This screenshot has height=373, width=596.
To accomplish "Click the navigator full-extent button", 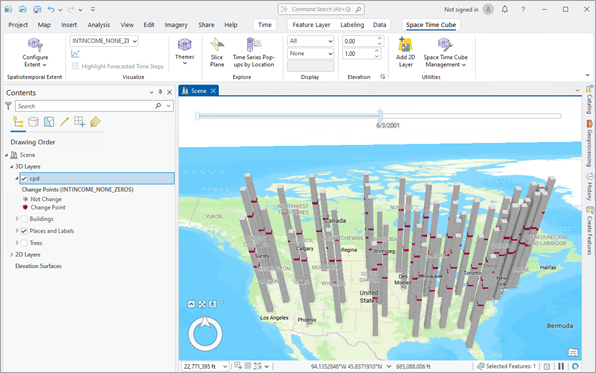I will pos(202,304).
